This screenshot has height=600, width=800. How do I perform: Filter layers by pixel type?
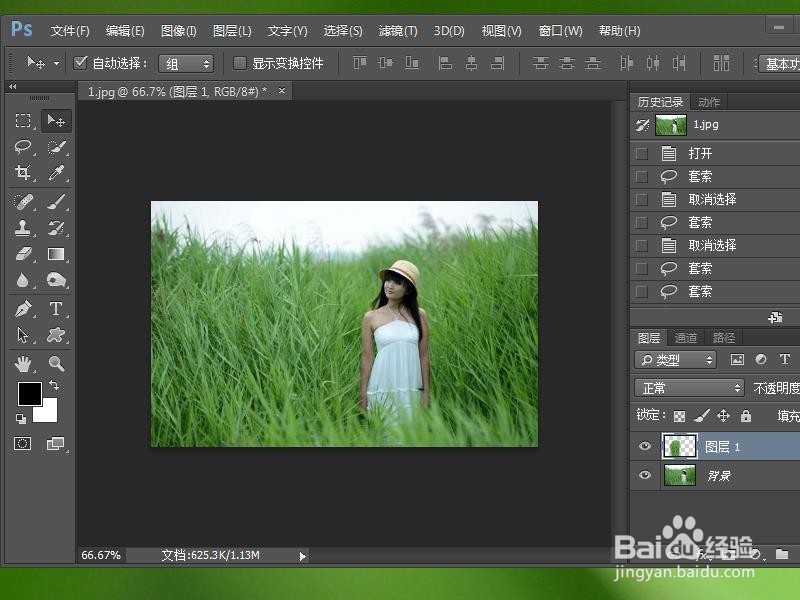[737, 360]
